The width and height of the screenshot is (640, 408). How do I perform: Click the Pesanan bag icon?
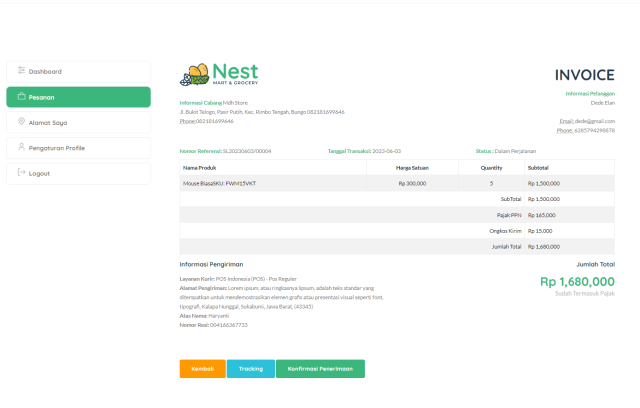point(21,97)
